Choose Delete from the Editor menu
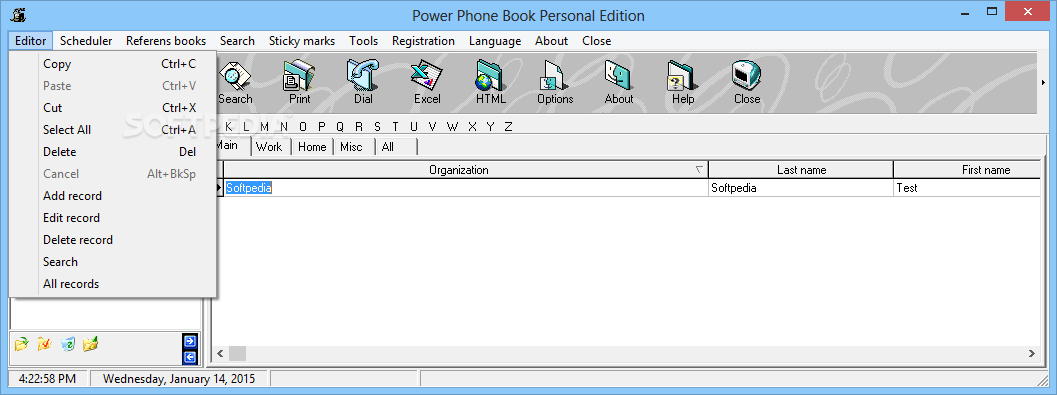1057x395 pixels. (113, 152)
